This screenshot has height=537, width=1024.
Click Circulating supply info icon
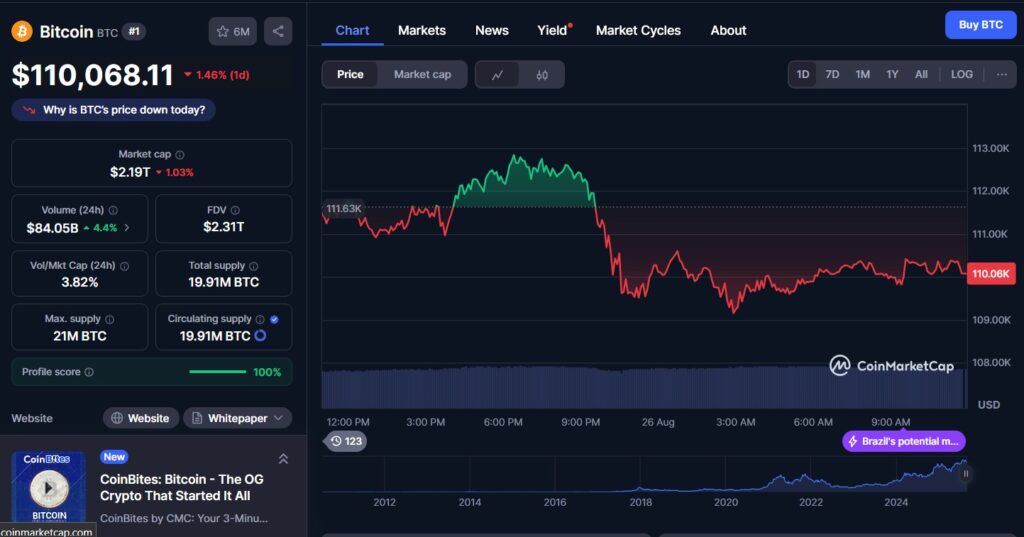coord(260,319)
